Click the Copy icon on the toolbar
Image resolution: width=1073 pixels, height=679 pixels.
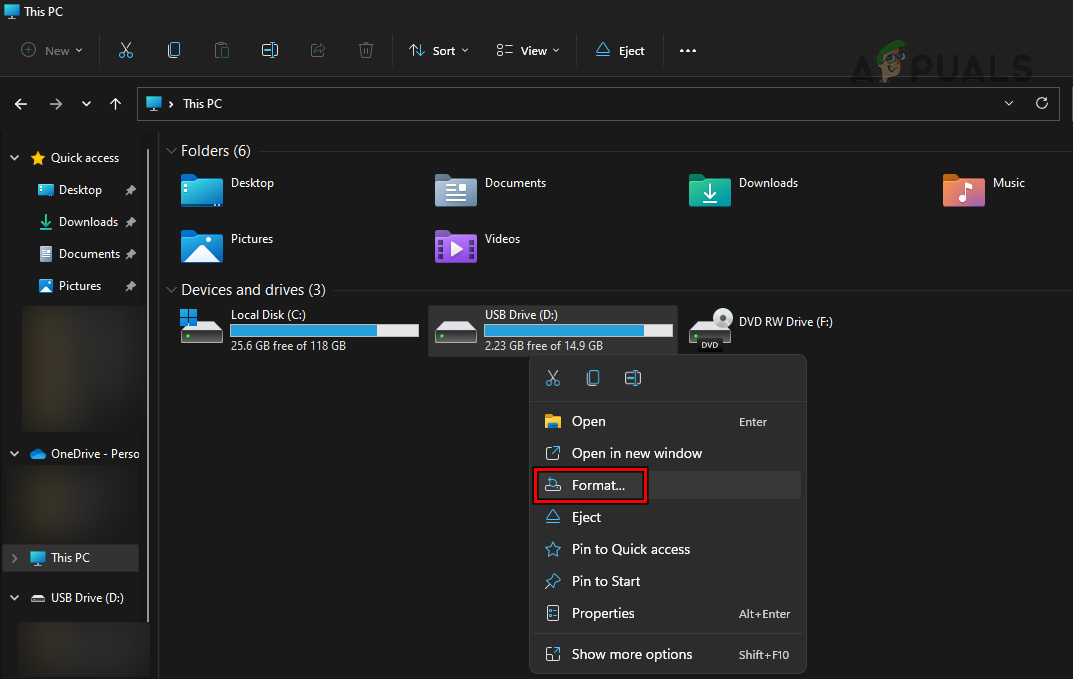pyautogui.click(x=173, y=49)
